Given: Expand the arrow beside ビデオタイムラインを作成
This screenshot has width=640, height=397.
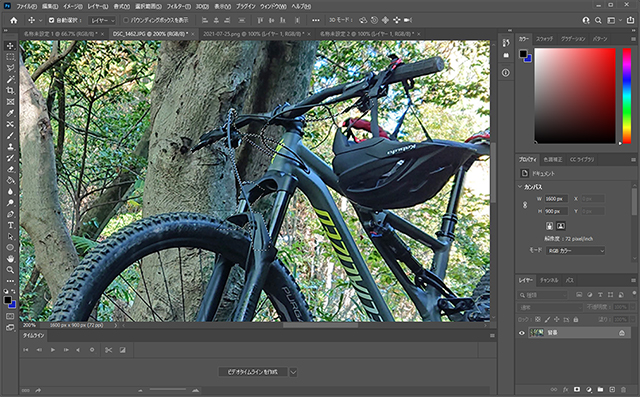Looking at the screenshot, I should click(293, 372).
